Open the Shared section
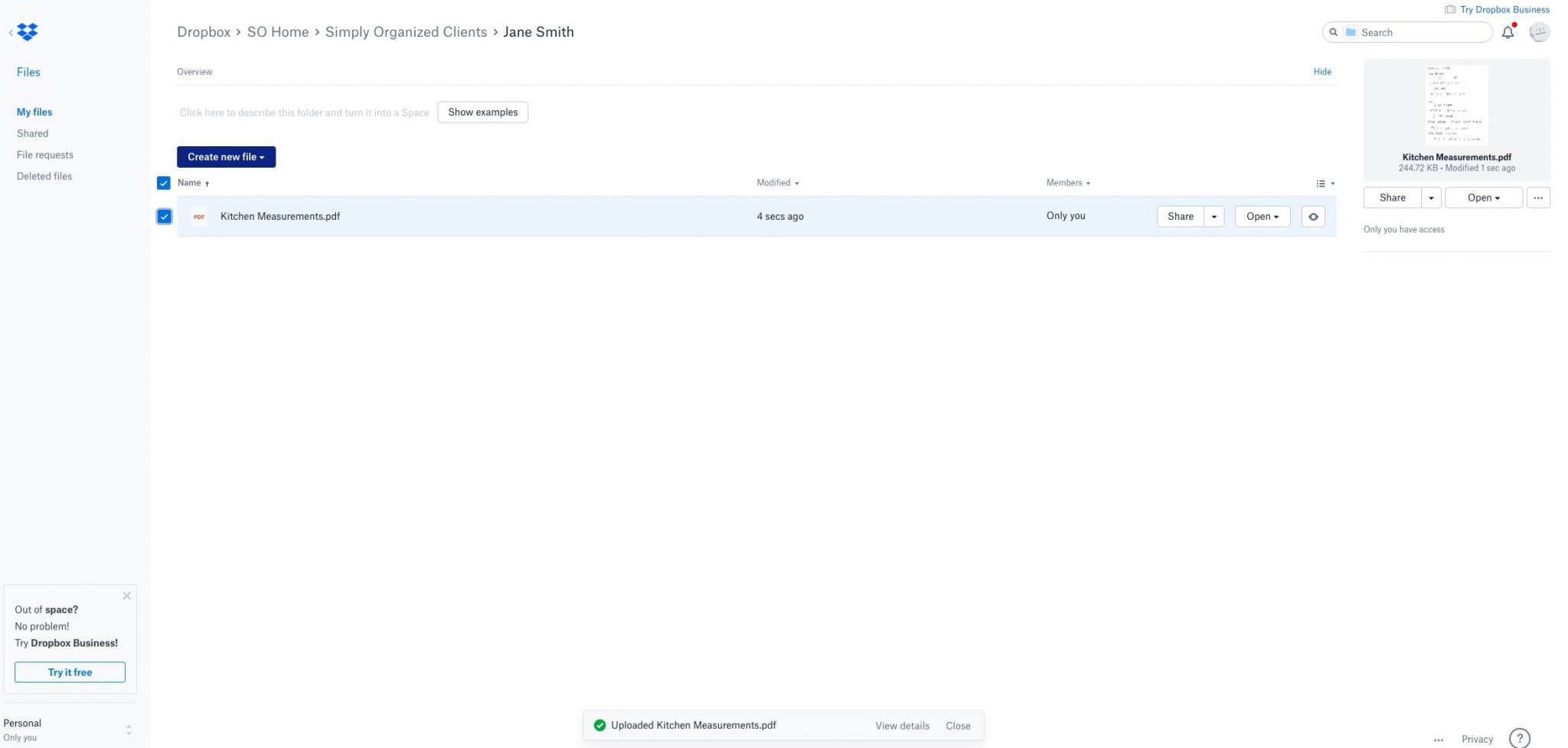Screen dimensions: 1568x748 [x=32, y=133]
